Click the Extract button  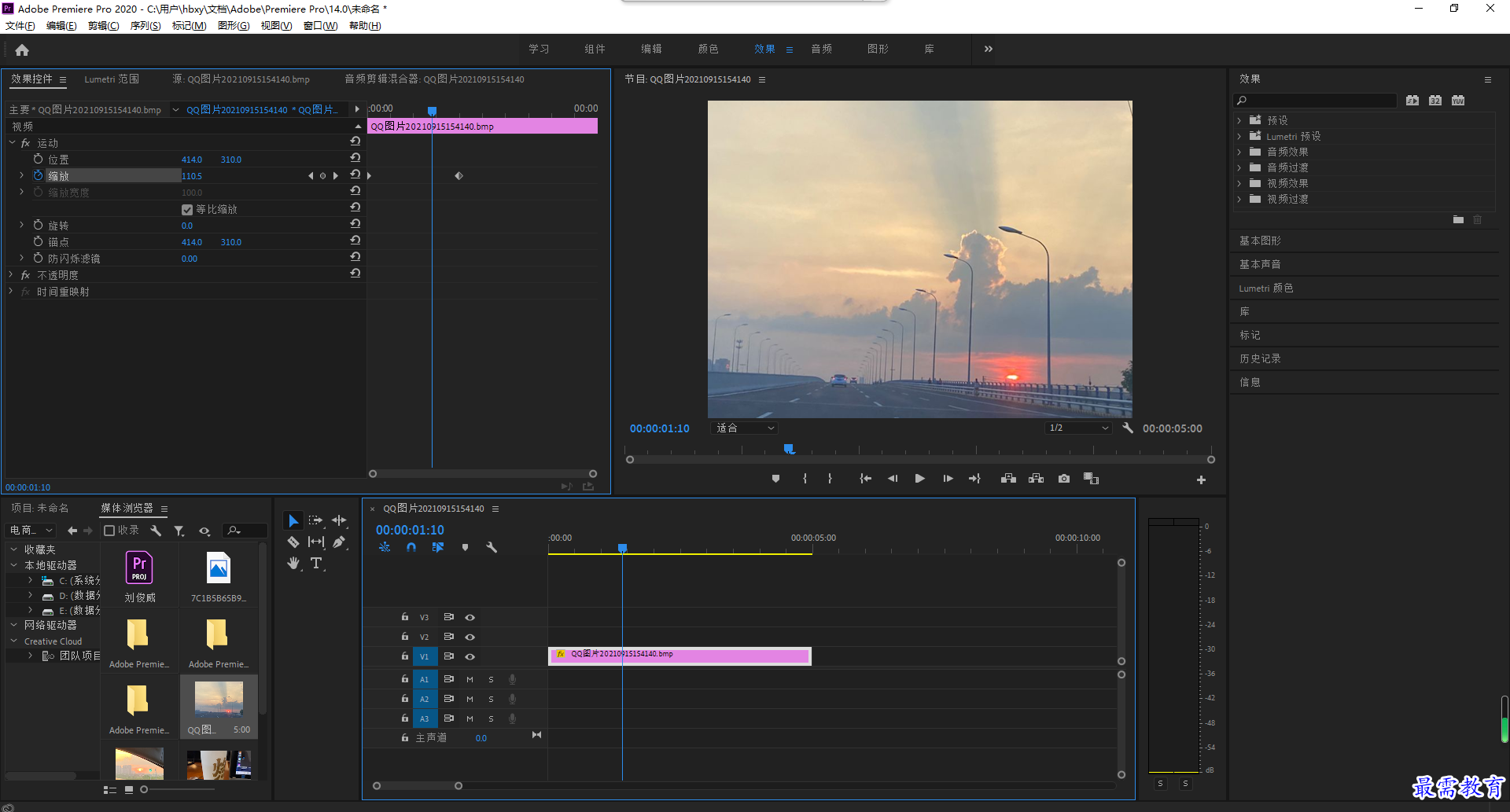[x=1036, y=479]
